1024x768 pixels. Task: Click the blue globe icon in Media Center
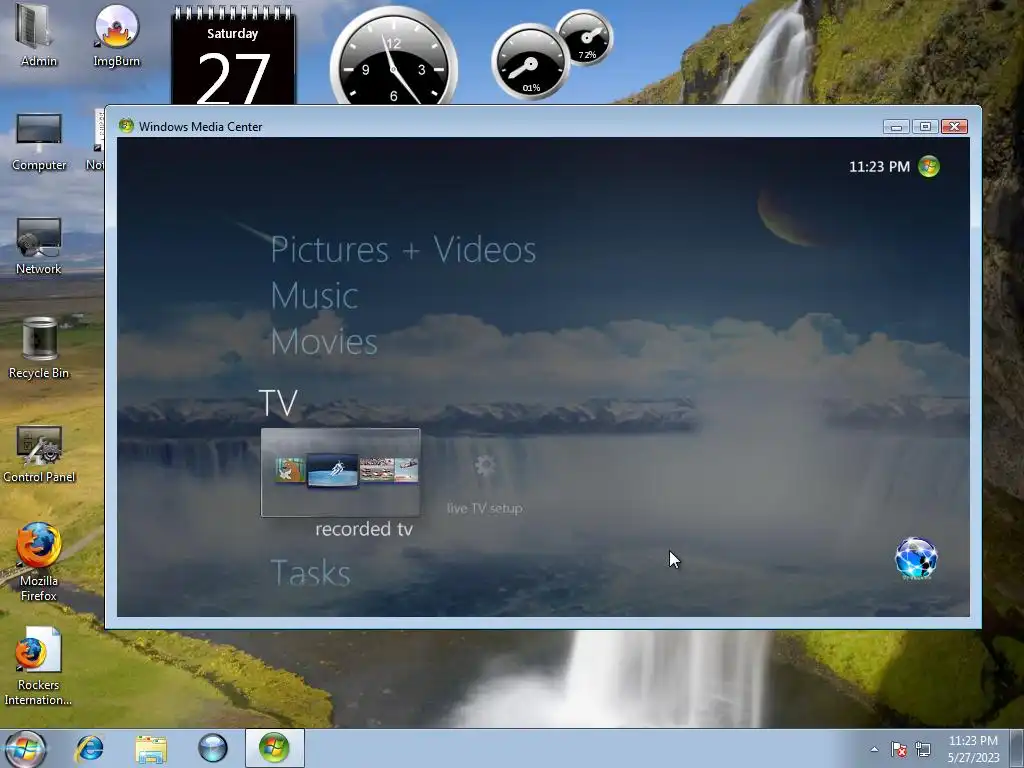[916, 558]
